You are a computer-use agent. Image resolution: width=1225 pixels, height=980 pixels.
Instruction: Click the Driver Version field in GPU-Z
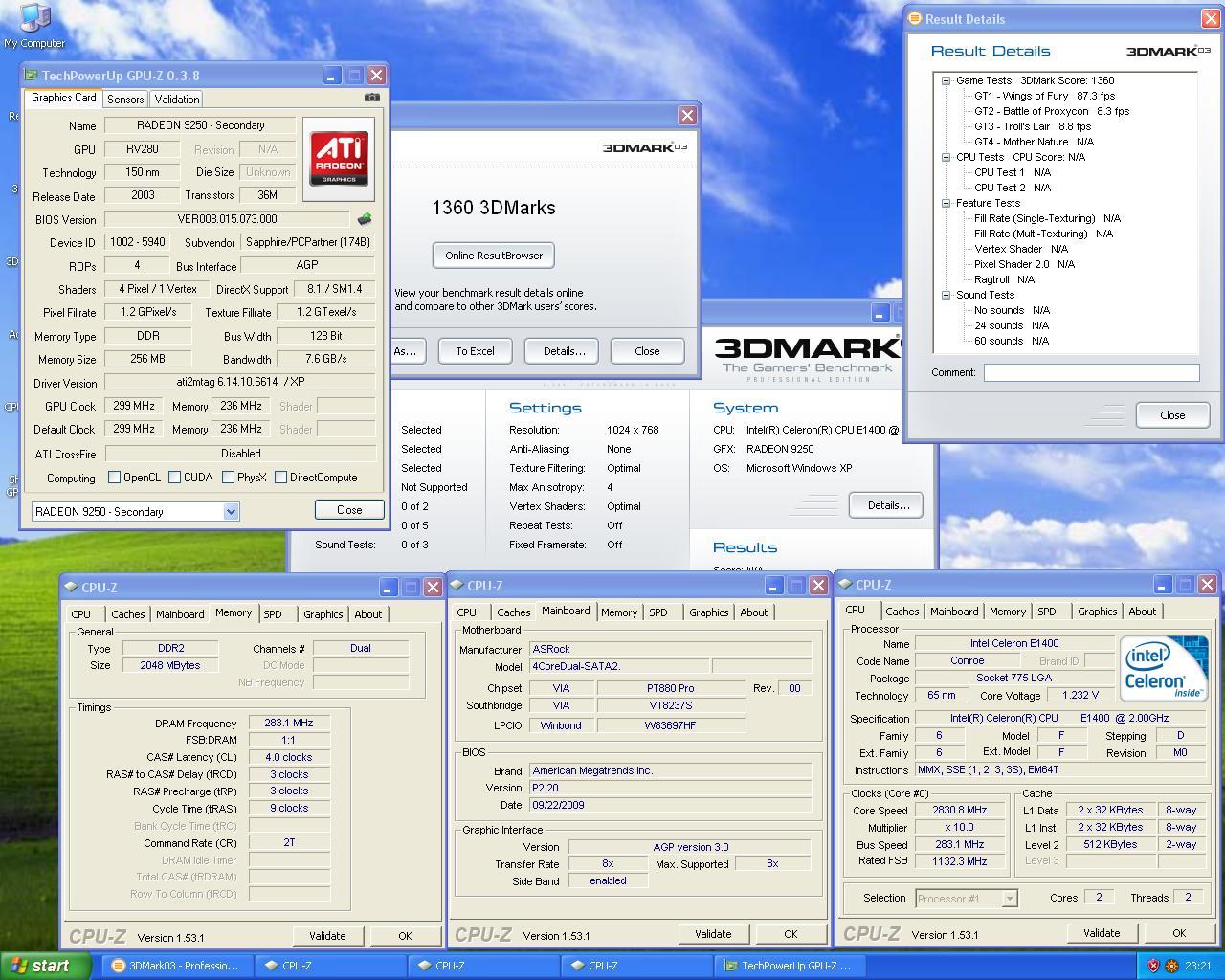(240, 382)
